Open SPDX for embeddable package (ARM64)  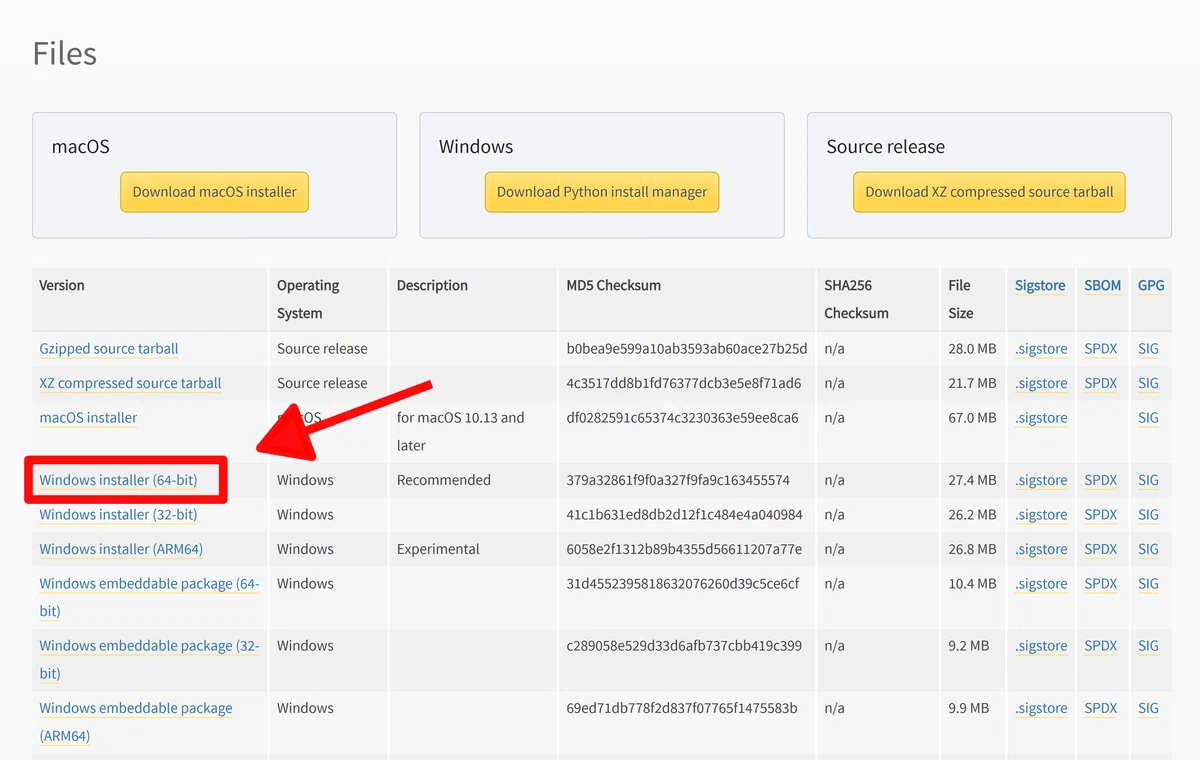point(1100,708)
